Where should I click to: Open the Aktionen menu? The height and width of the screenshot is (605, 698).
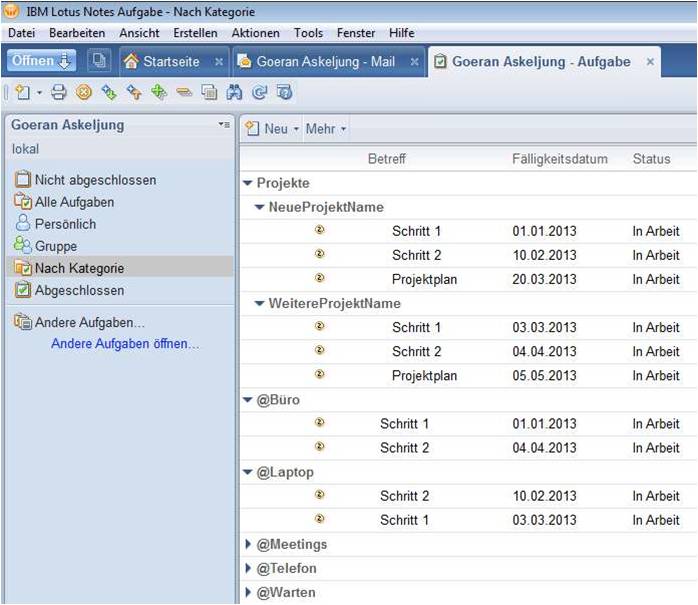[x=256, y=33]
